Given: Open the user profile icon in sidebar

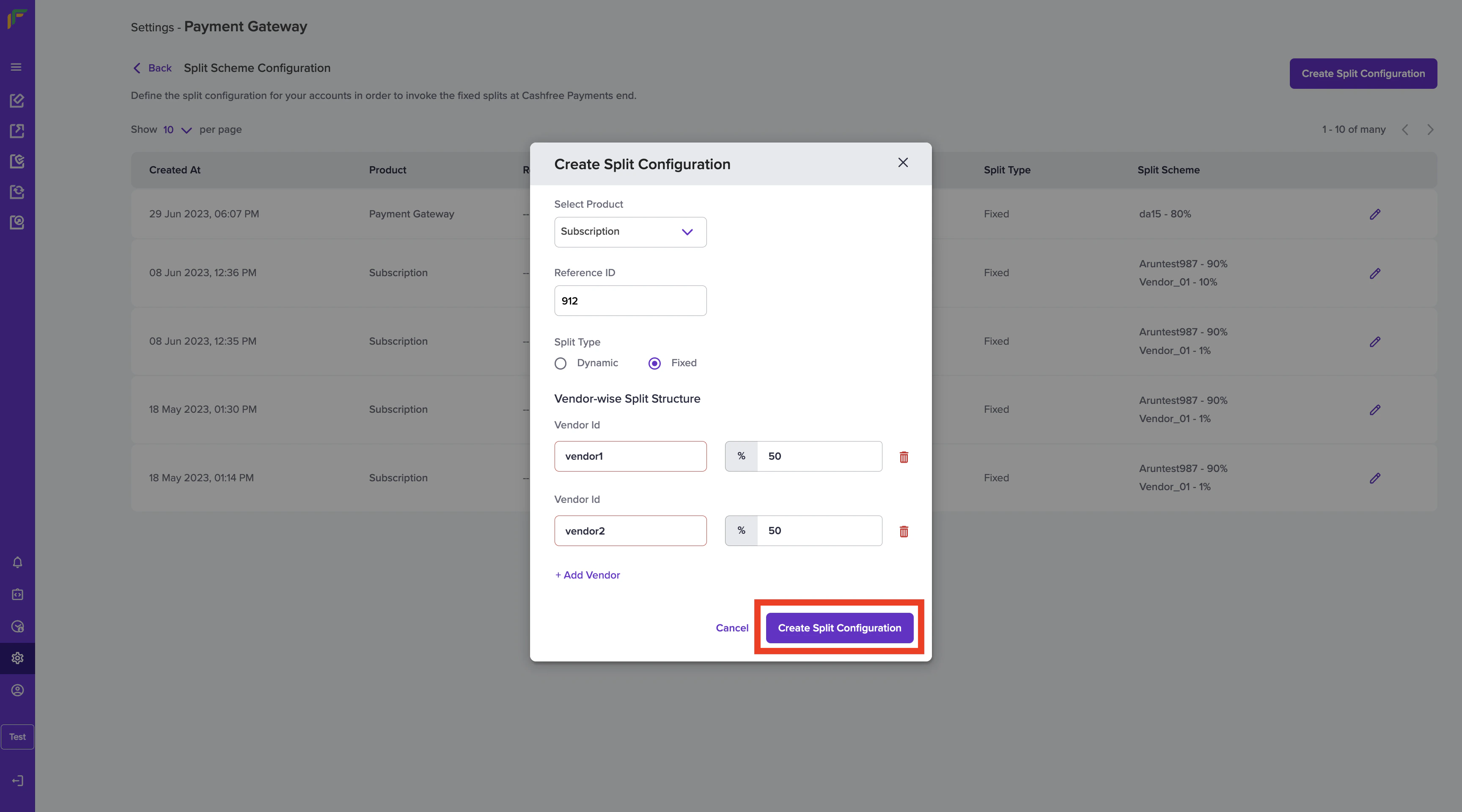Looking at the screenshot, I should tap(18, 690).
